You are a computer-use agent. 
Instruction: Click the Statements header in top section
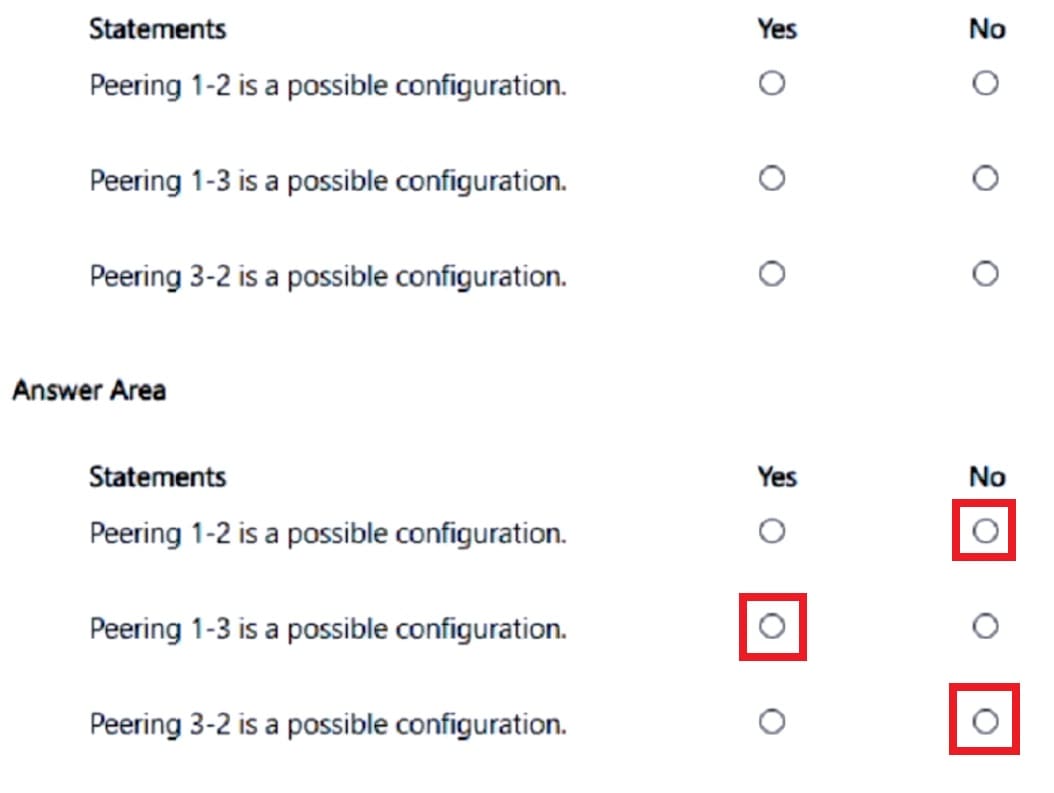point(157,29)
